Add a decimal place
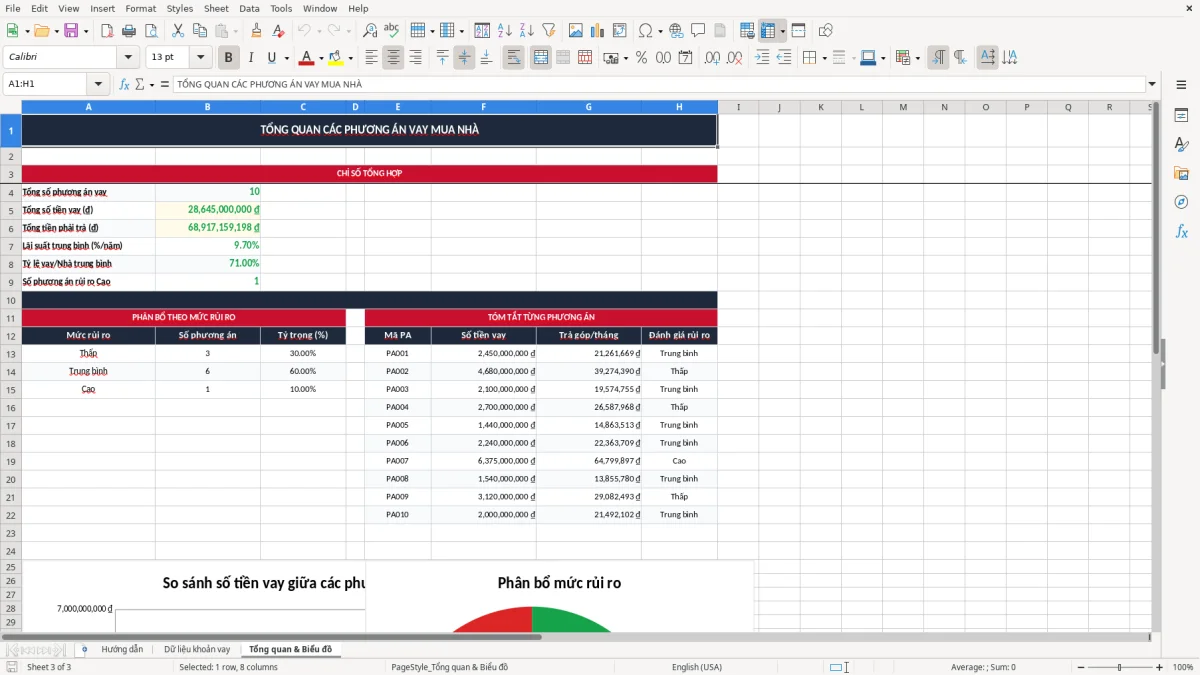This screenshot has height=675, width=1200. pyautogui.click(x=712, y=58)
